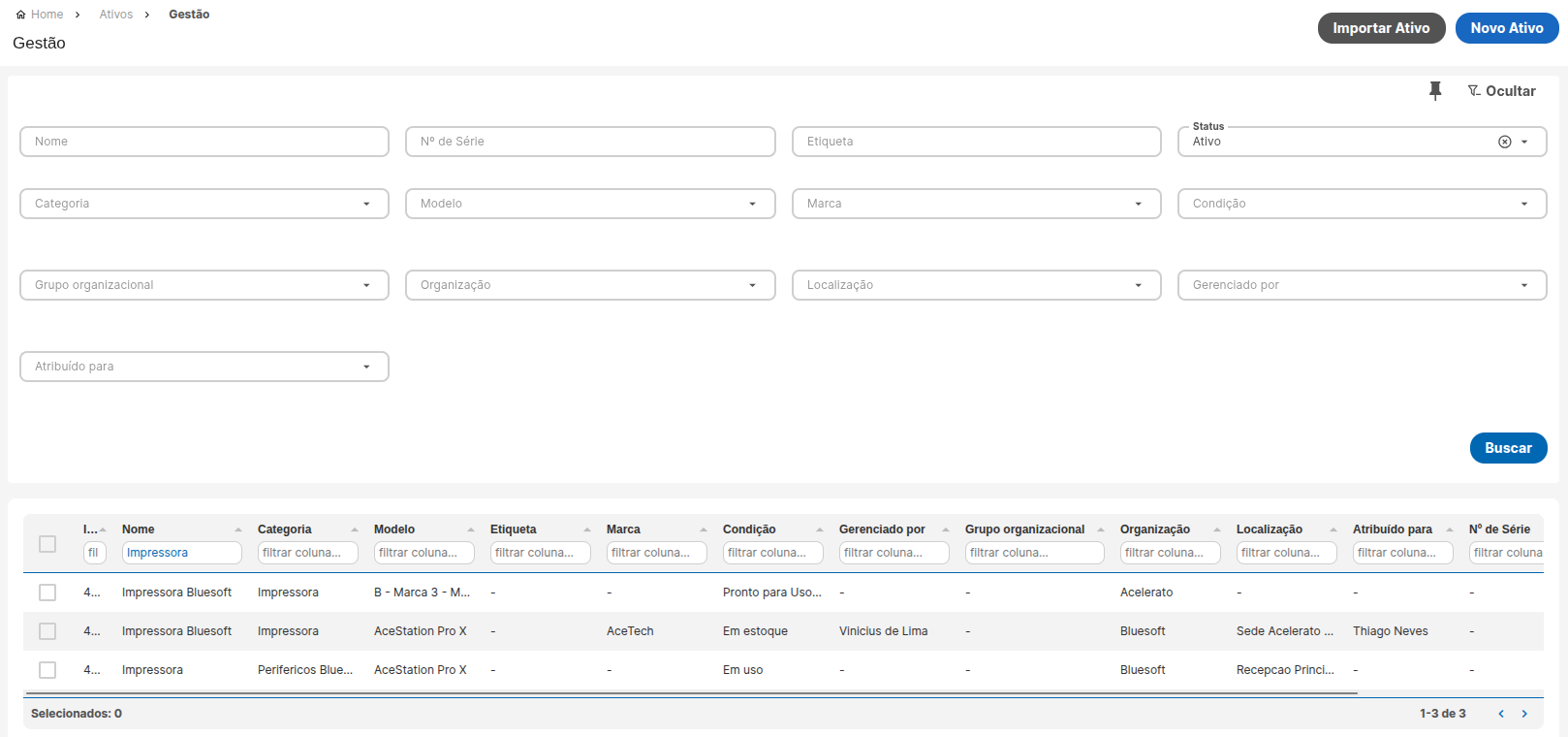Click the Vinicius de Lima cell
The height and width of the screenshot is (737, 1568).
pos(884,631)
